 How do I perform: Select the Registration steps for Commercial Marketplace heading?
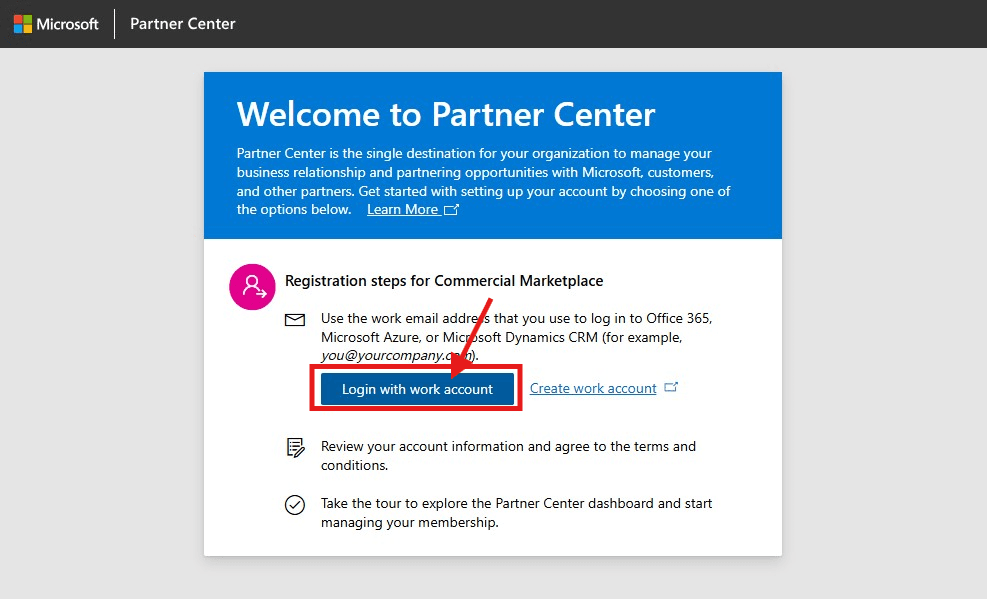pyautogui.click(x=444, y=281)
